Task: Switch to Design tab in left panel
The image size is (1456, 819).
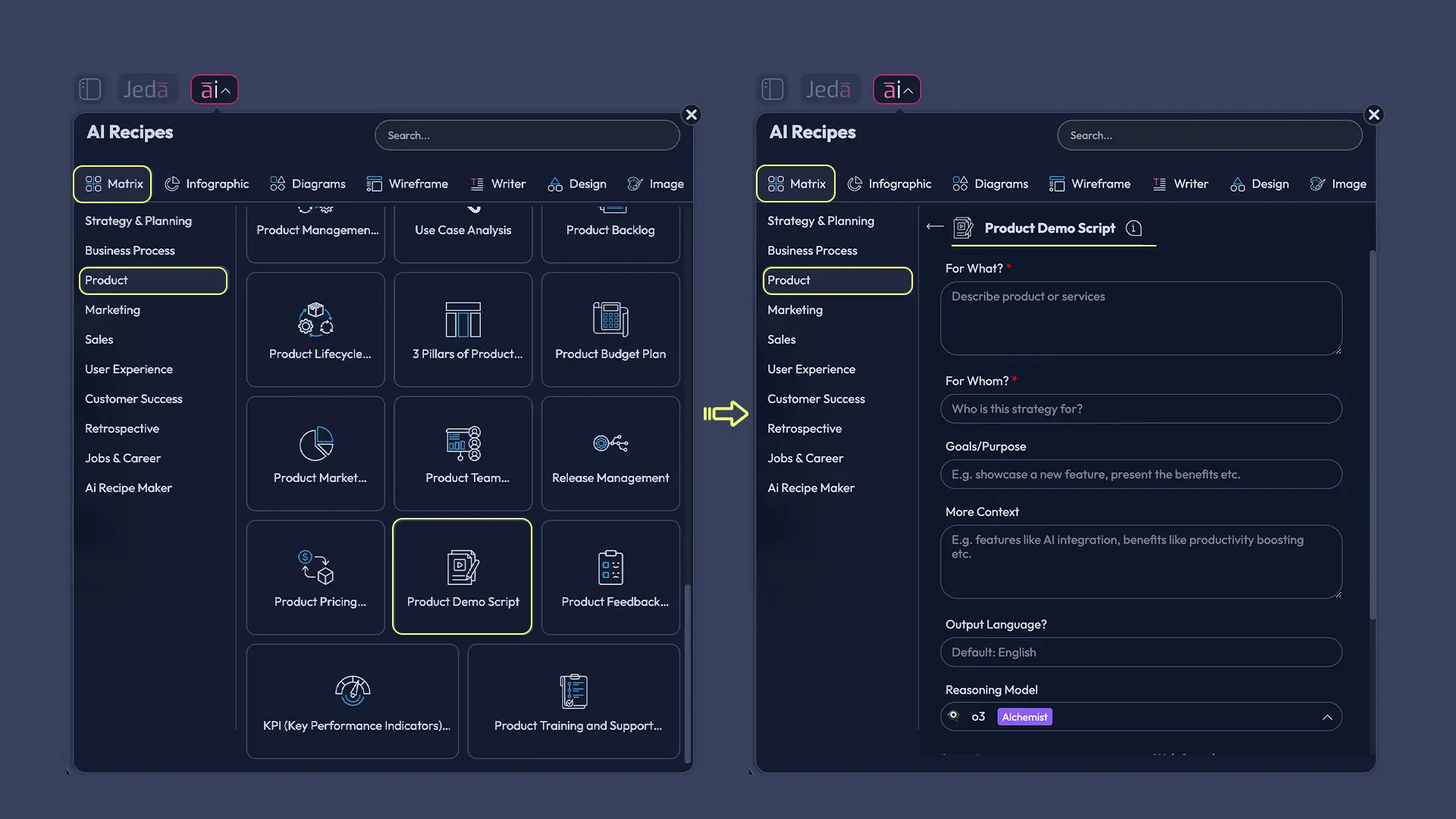Action: (x=577, y=184)
